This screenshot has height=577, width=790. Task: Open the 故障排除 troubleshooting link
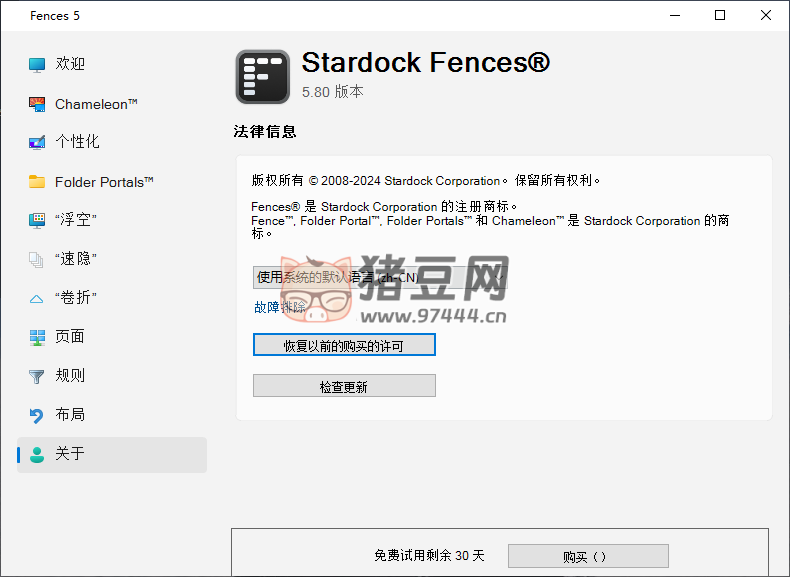point(280,307)
